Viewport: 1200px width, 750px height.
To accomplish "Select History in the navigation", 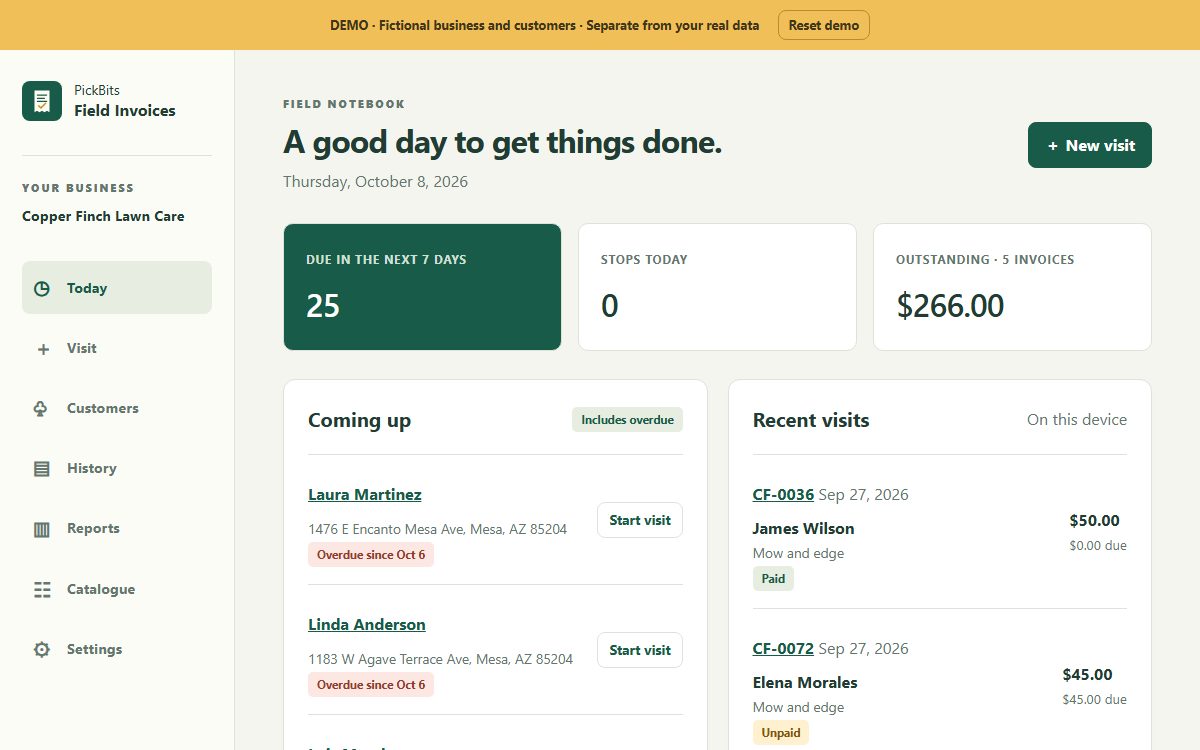I will 117,468.
